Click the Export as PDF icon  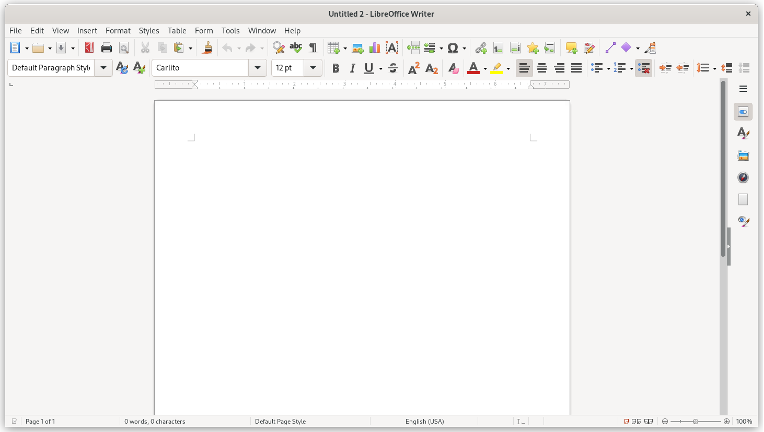[x=89, y=47]
